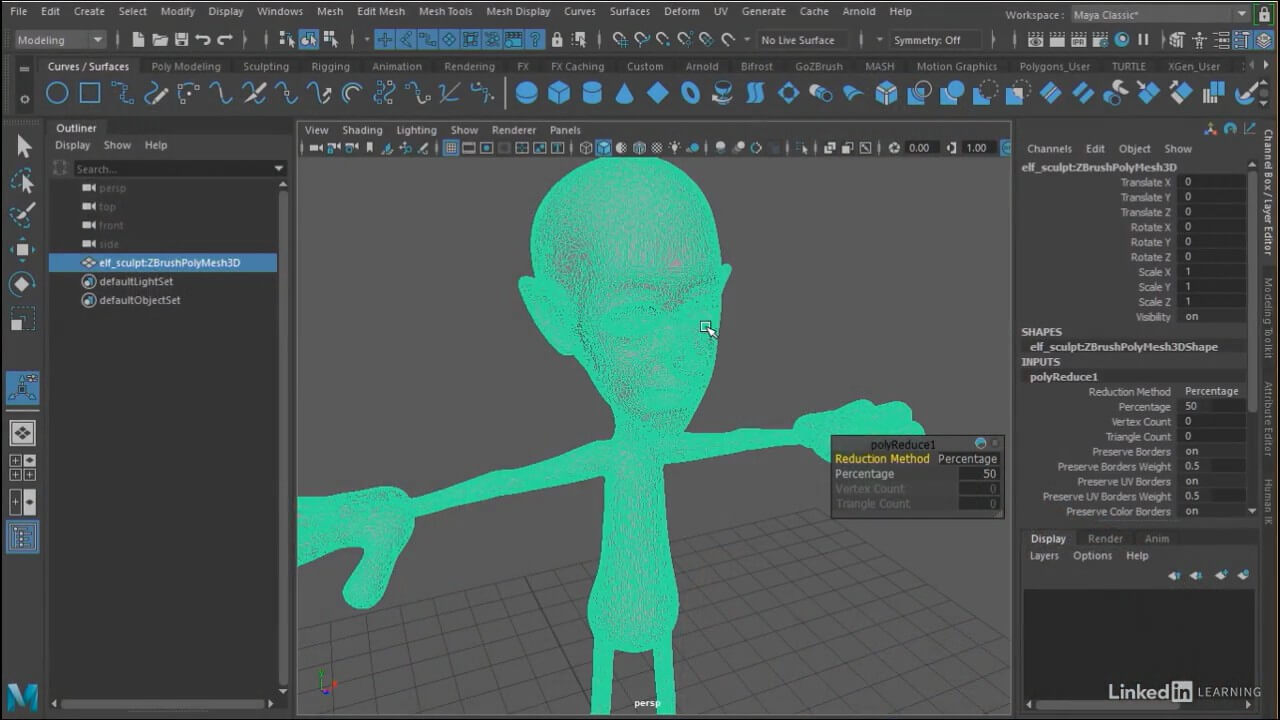Viewport: 1280px width, 720px height.
Task: Click the polygon sphere shelf icon
Action: [x=527, y=94]
